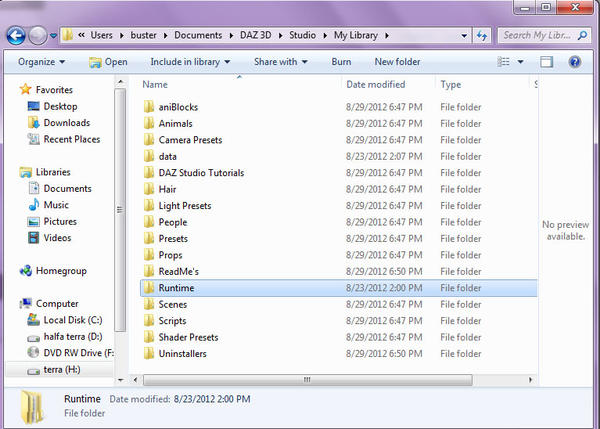
Task: Expand arrow after Documents breadcrumb
Action: click(231, 36)
